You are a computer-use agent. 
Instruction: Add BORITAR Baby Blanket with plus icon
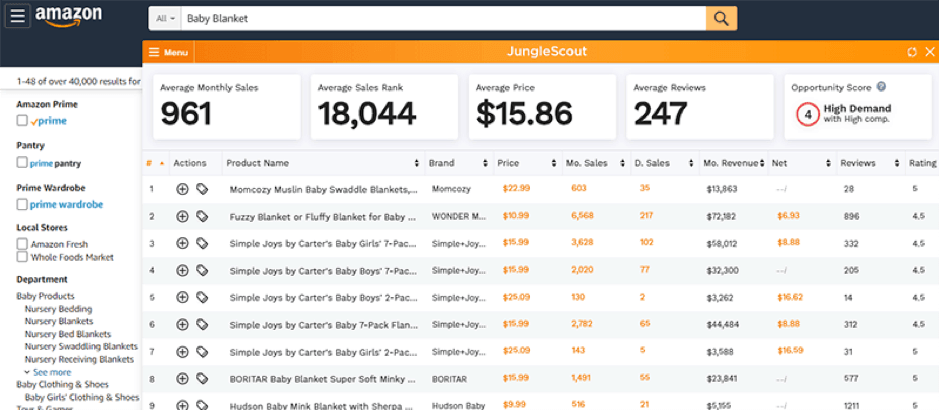click(182, 379)
